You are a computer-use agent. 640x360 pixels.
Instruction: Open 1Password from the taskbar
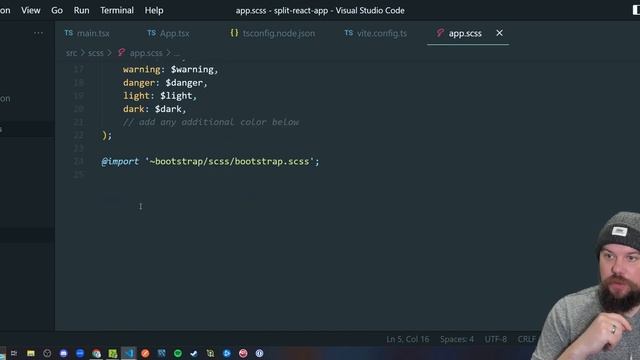(x=259, y=353)
